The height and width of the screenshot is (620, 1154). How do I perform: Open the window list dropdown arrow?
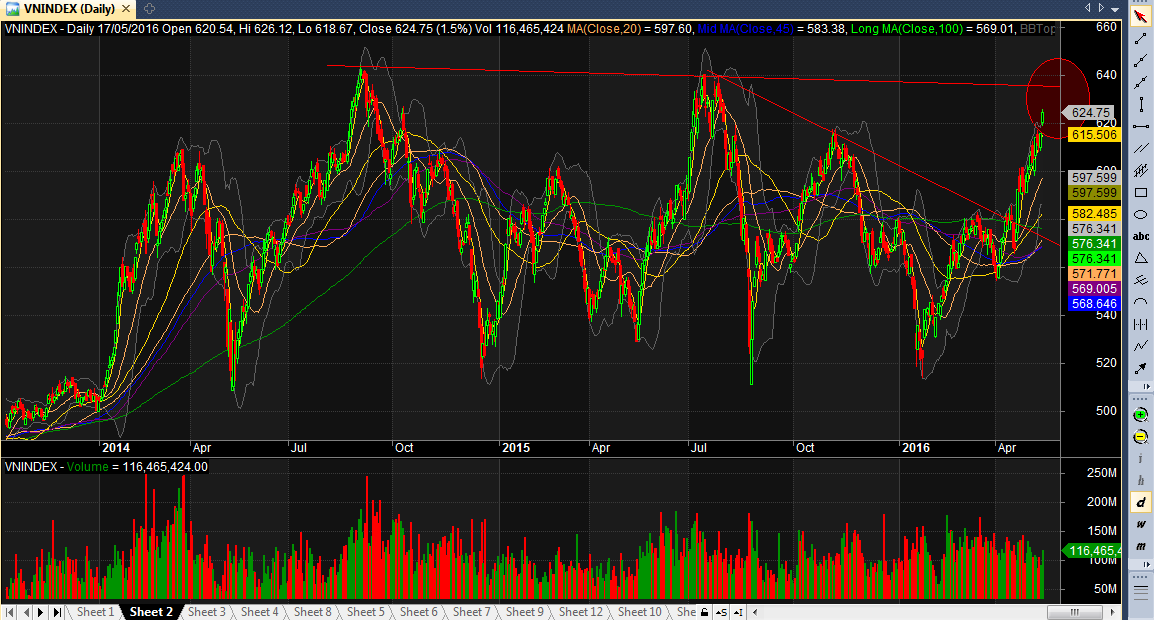(x=1116, y=9)
